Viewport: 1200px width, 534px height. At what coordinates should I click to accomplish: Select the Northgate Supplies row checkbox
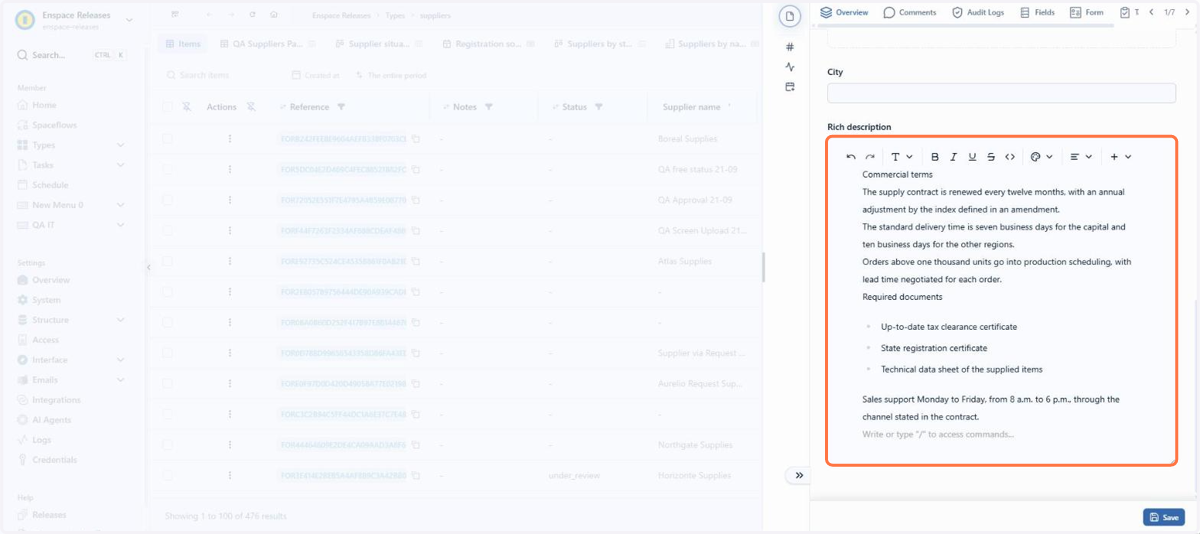167,445
